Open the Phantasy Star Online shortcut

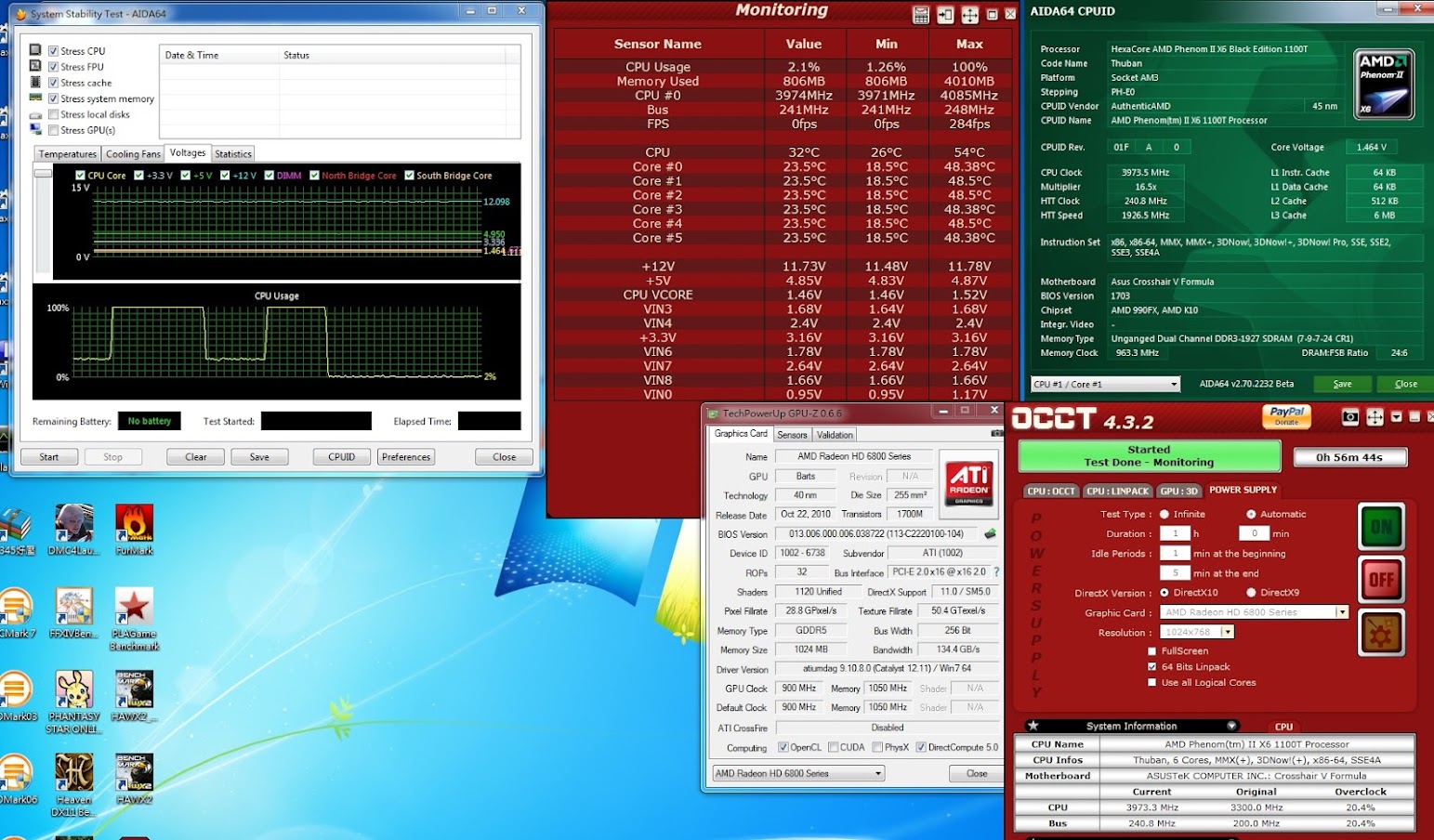pyautogui.click(x=73, y=702)
